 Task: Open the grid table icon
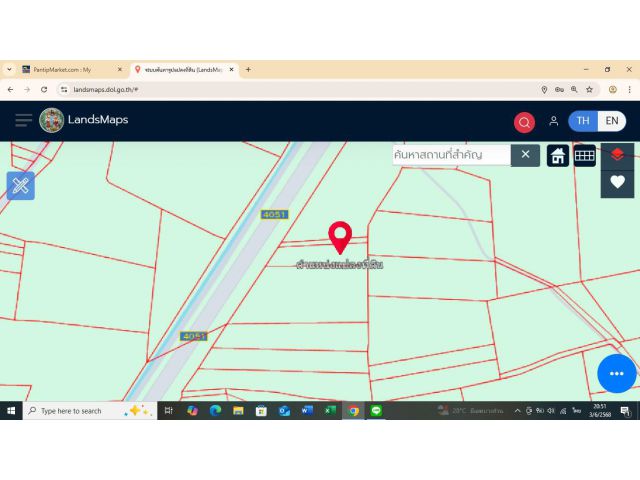point(584,156)
